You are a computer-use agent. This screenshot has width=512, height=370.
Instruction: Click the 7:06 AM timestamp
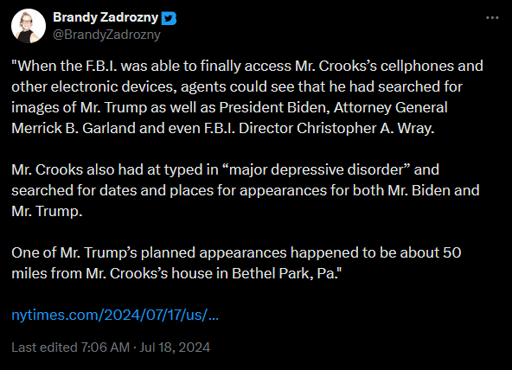(x=105, y=347)
